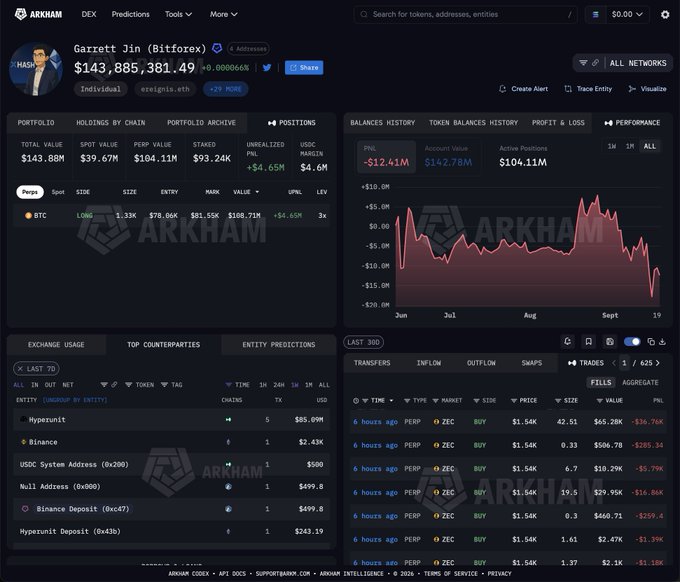Switch to SWAPS tab
The height and width of the screenshot is (582, 680).
pyautogui.click(x=532, y=363)
